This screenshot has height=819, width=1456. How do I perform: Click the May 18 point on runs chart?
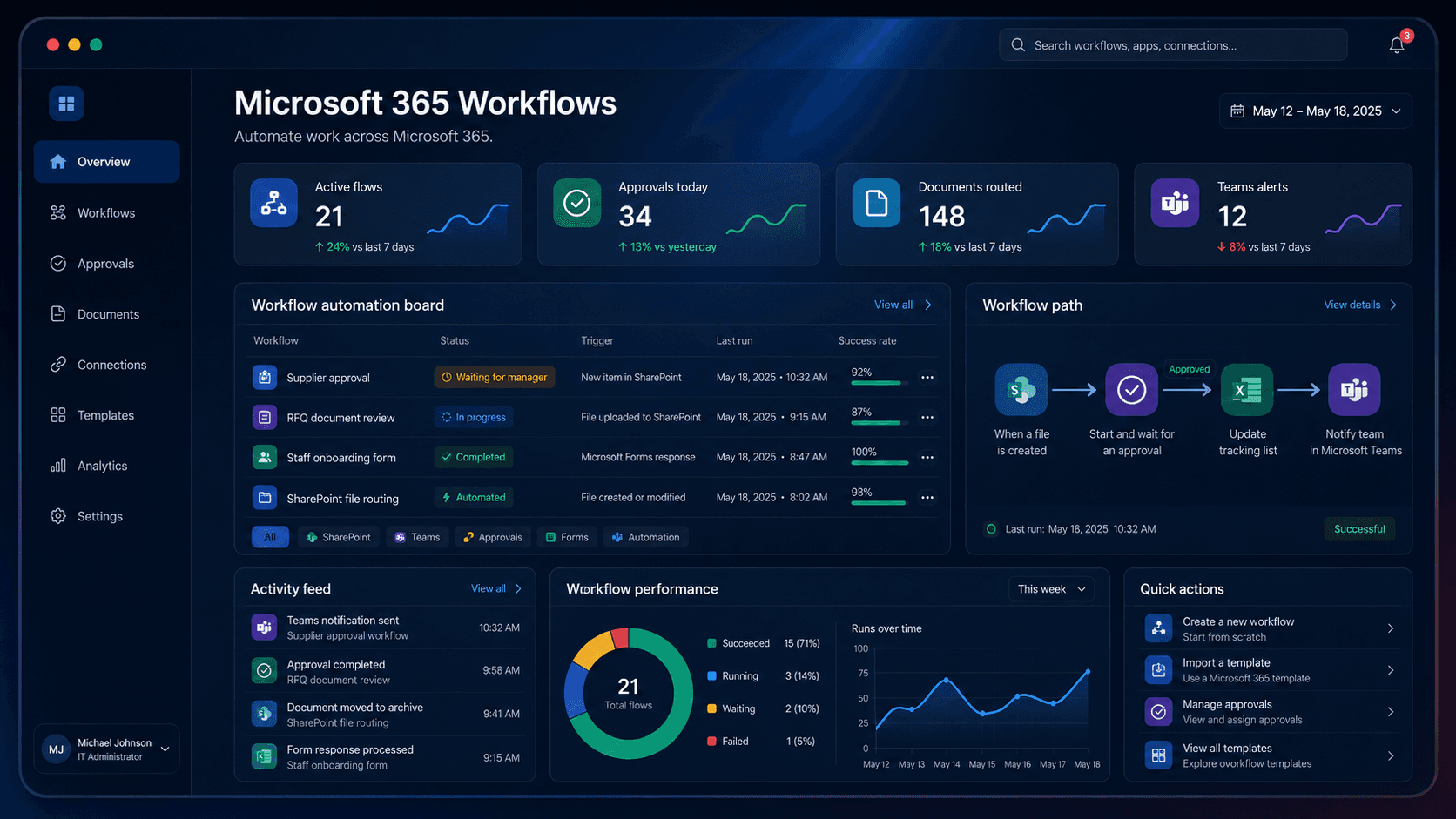click(1088, 671)
